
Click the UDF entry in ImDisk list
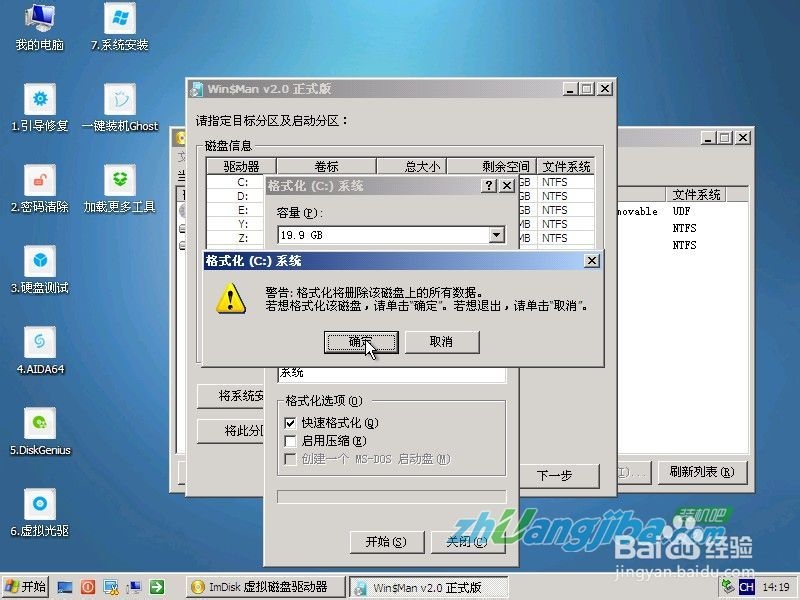click(x=681, y=211)
